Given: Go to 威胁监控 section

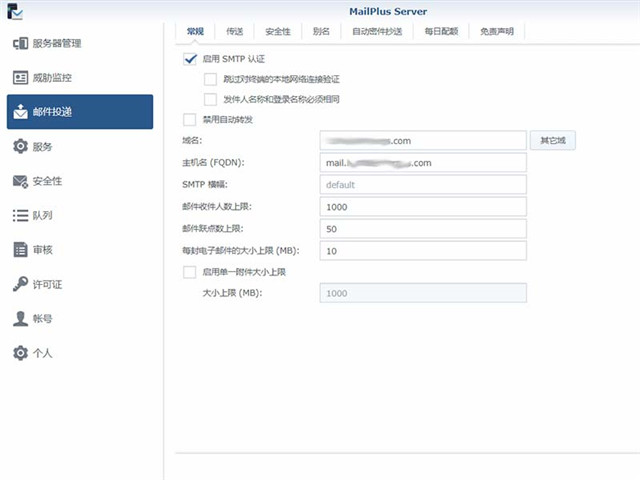Looking at the screenshot, I should pyautogui.click(x=80, y=78).
